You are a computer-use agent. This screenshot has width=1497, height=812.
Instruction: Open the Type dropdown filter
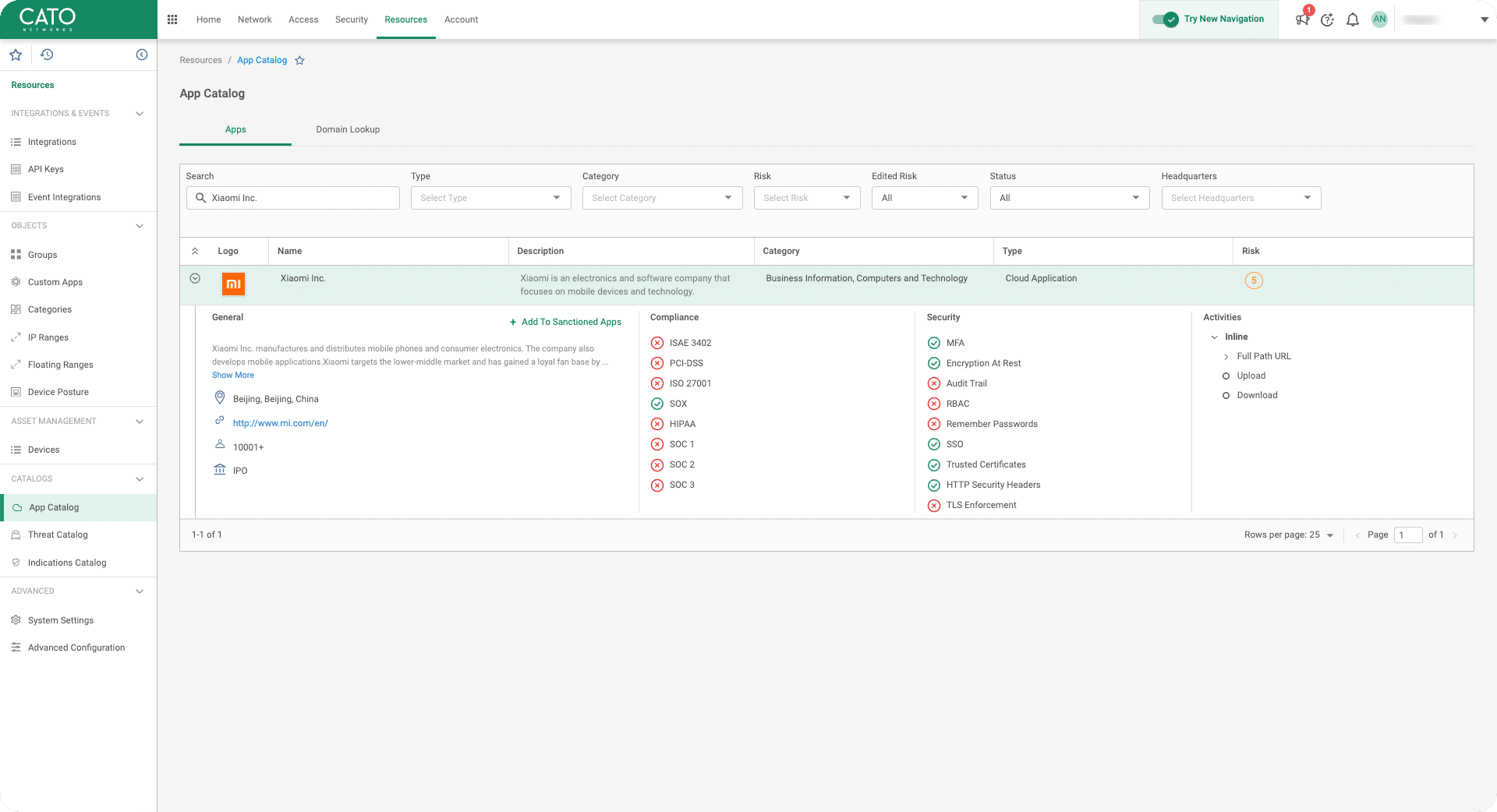coord(490,198)
